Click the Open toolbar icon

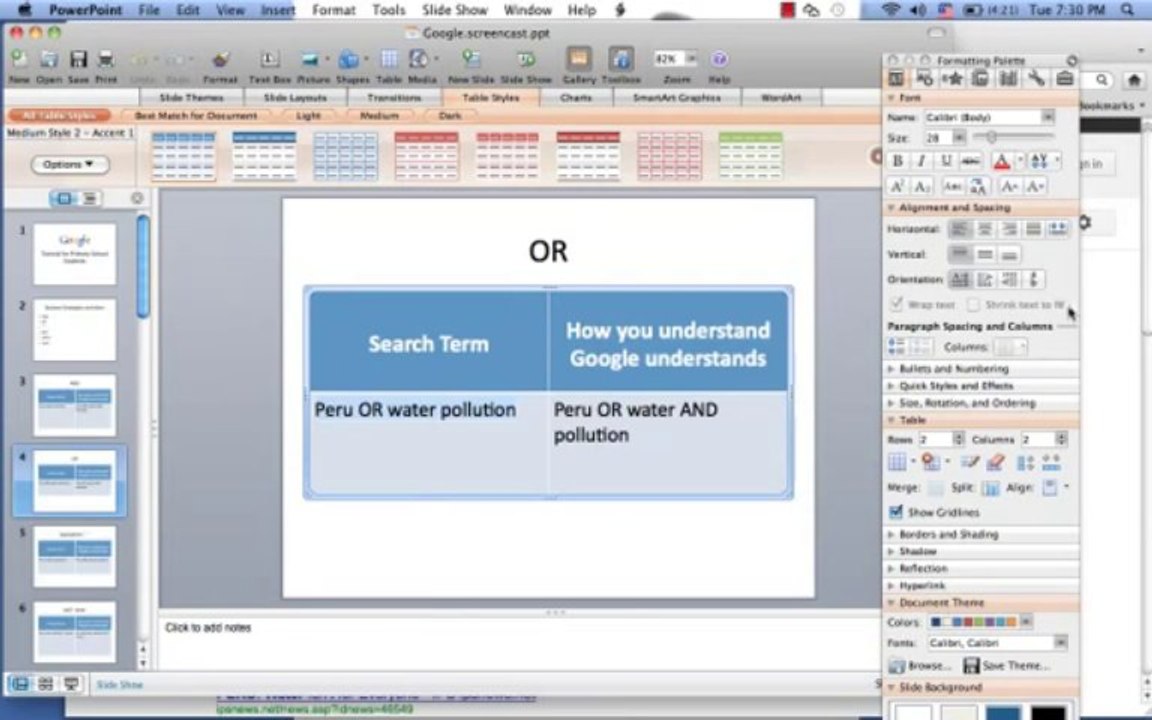[x=48, y=60]
